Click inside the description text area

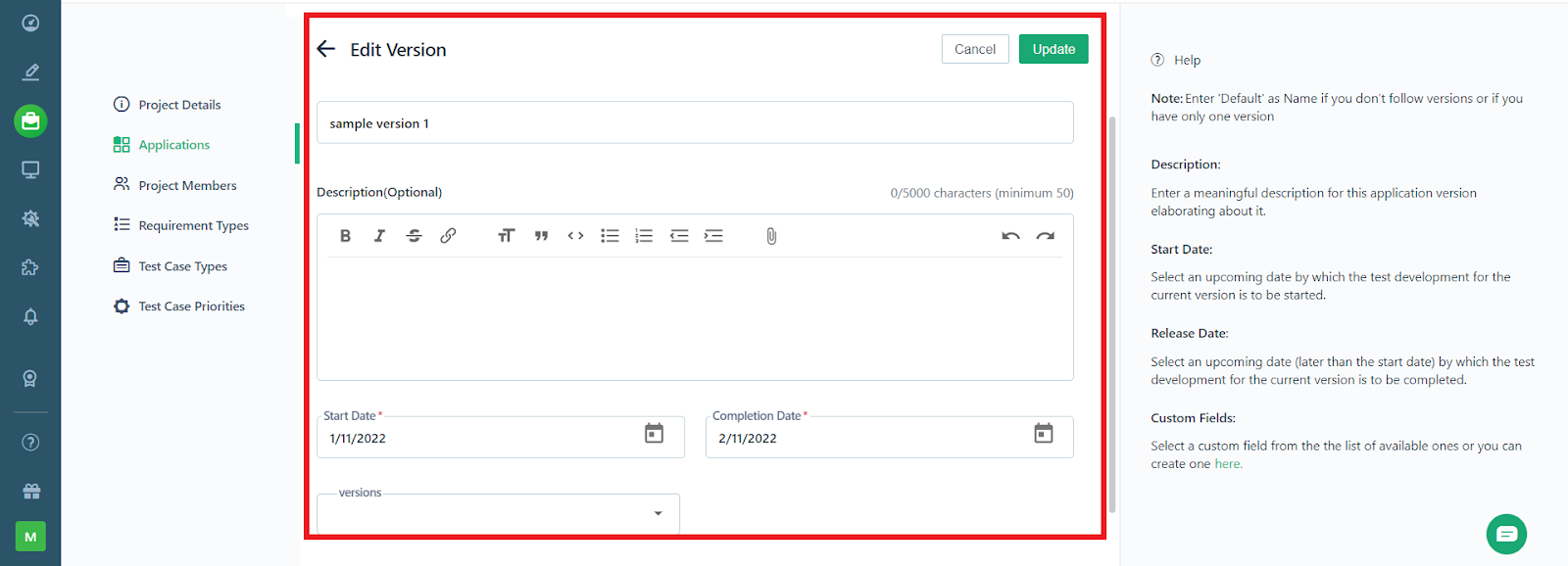(695, 318)
